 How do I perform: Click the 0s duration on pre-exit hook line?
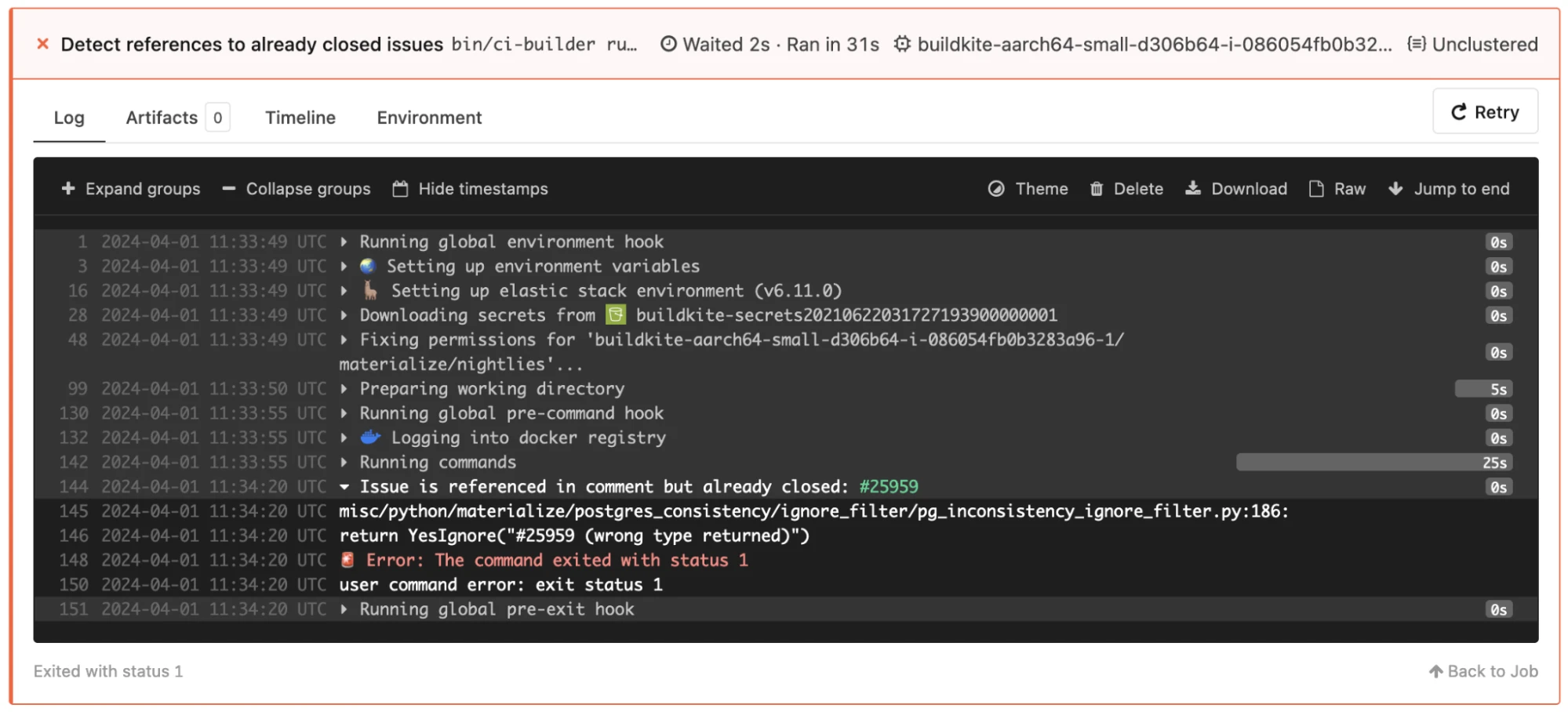[x=1498, y=609]
